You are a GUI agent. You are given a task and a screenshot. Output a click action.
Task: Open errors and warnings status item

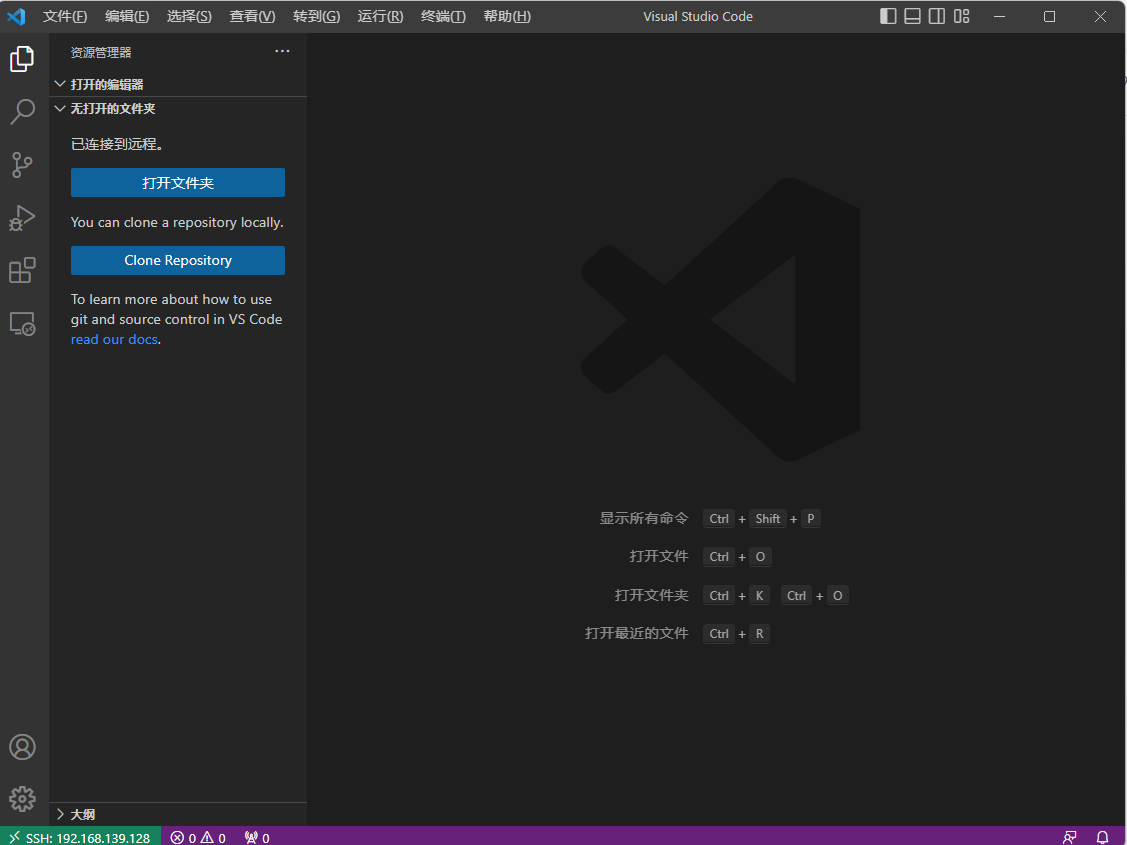pyautogui.click(x=198, y=837)
